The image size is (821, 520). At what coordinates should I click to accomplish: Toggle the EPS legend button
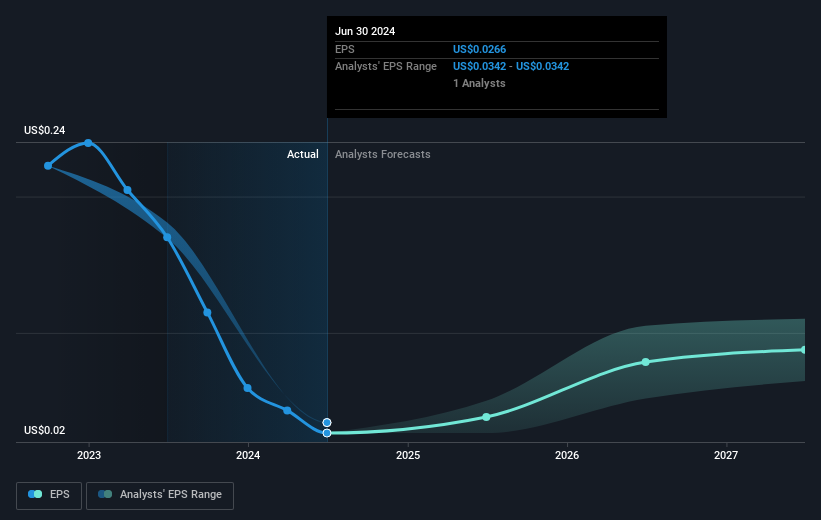tap(49, 495)
